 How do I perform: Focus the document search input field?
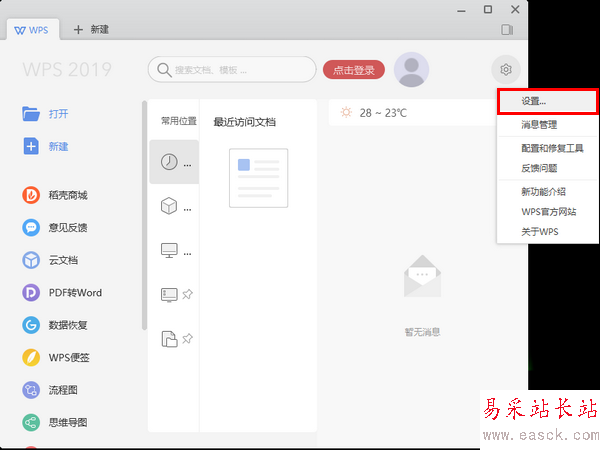[x=232, y=70]
